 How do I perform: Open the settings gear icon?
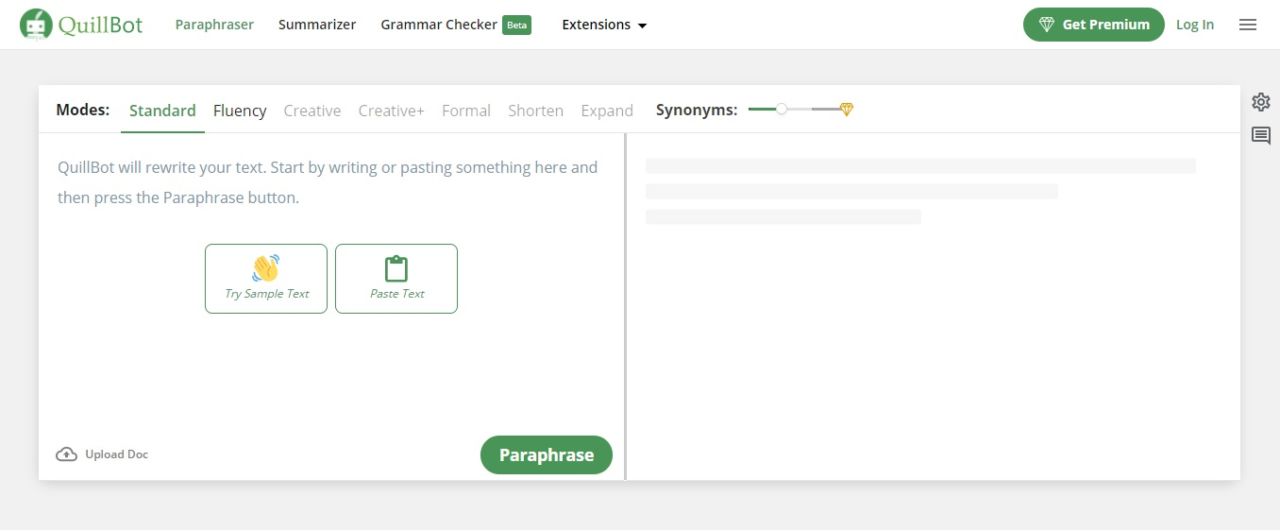coord(1261,102)
